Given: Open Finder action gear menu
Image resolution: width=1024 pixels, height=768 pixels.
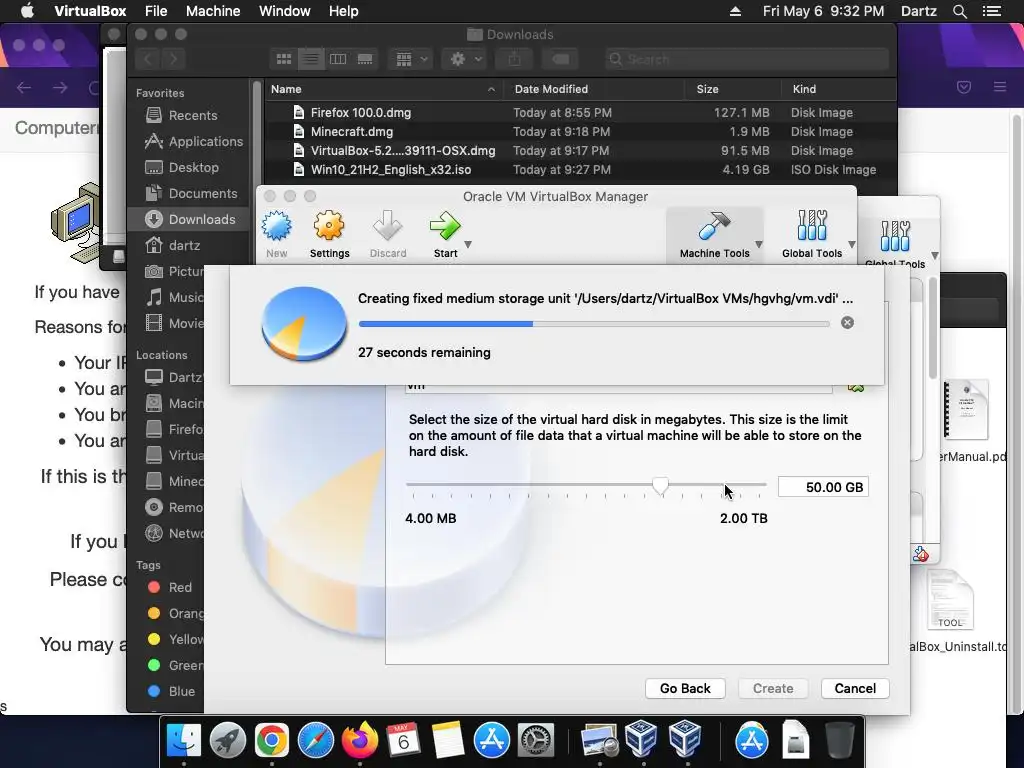Looking at the screenshot, I should [x=465, y=59].
